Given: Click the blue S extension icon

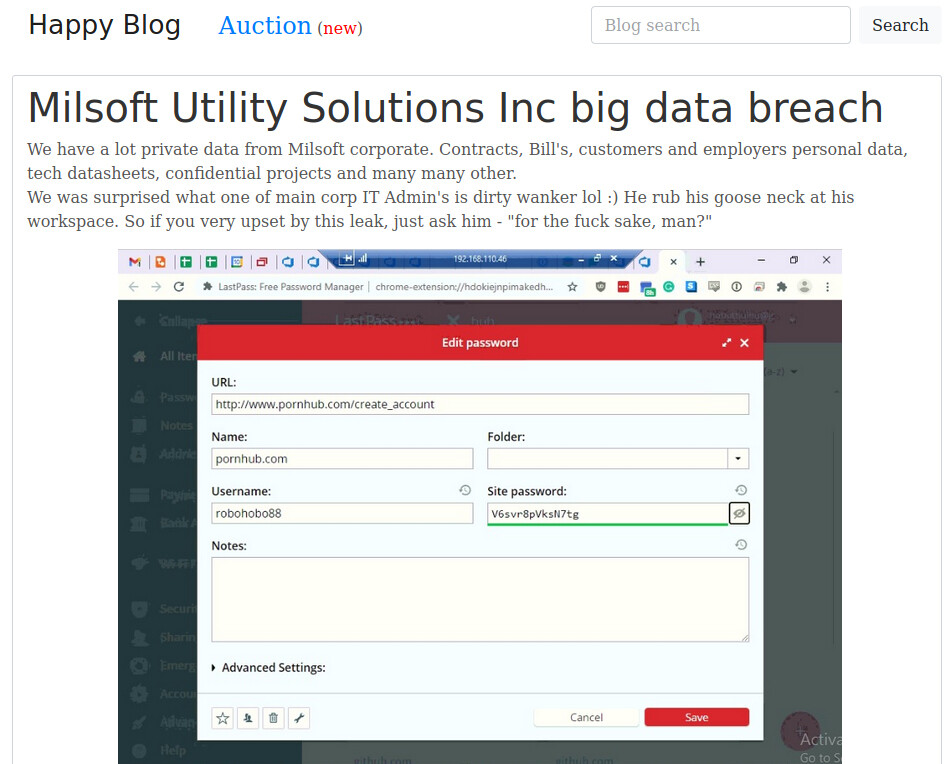Looking at the screenshot, I should click(691, 287).
